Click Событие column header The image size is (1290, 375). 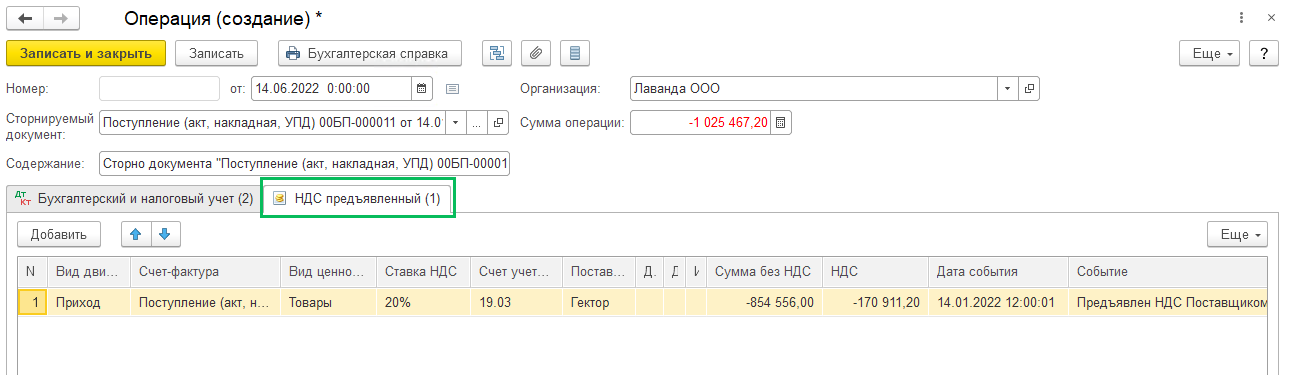(1167, 271)
